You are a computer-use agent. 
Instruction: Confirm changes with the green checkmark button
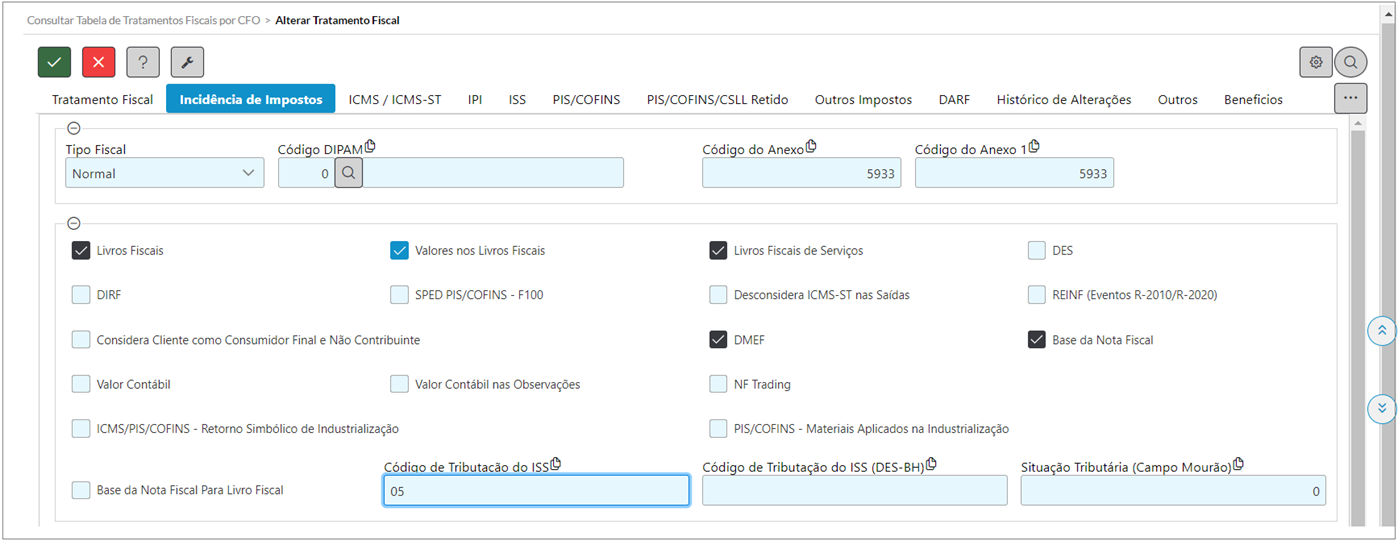click(54, 62)
